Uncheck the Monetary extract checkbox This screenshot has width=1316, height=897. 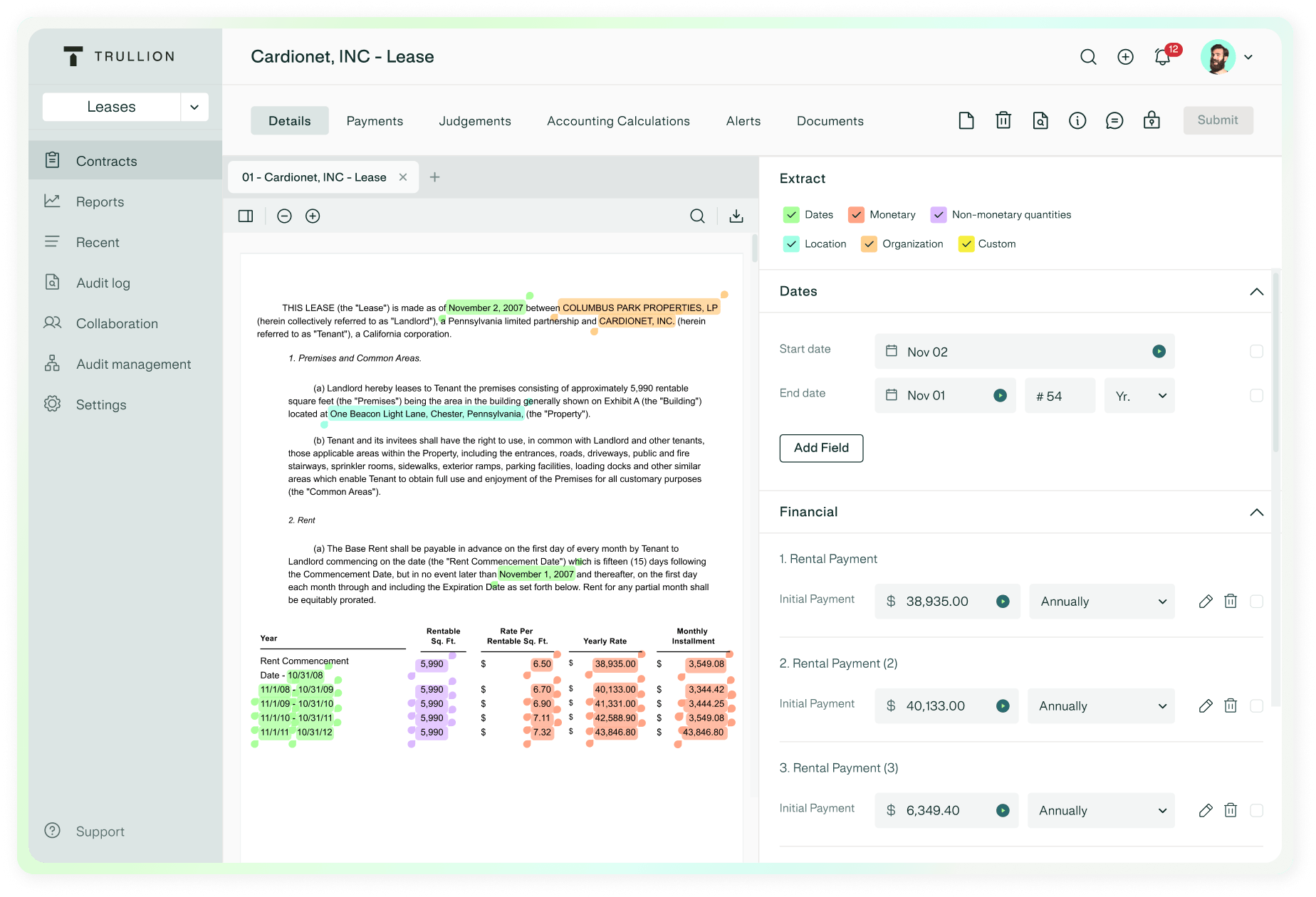click(x=856, y=215)
